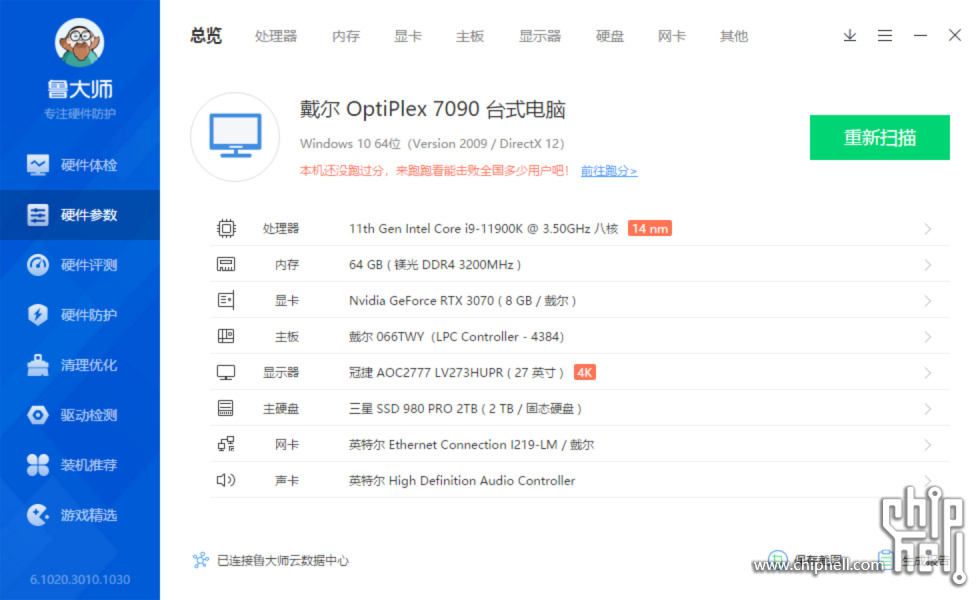Close the 鲁大师 window
The height and width of the screenshot is (600, 980).
coord(954,36)
